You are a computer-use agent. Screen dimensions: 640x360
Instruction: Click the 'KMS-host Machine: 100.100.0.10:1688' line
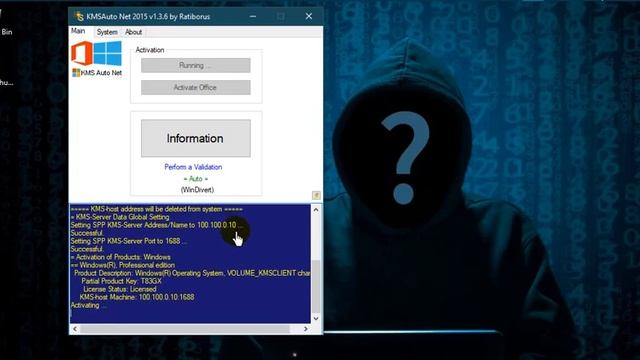coord(137,297)
